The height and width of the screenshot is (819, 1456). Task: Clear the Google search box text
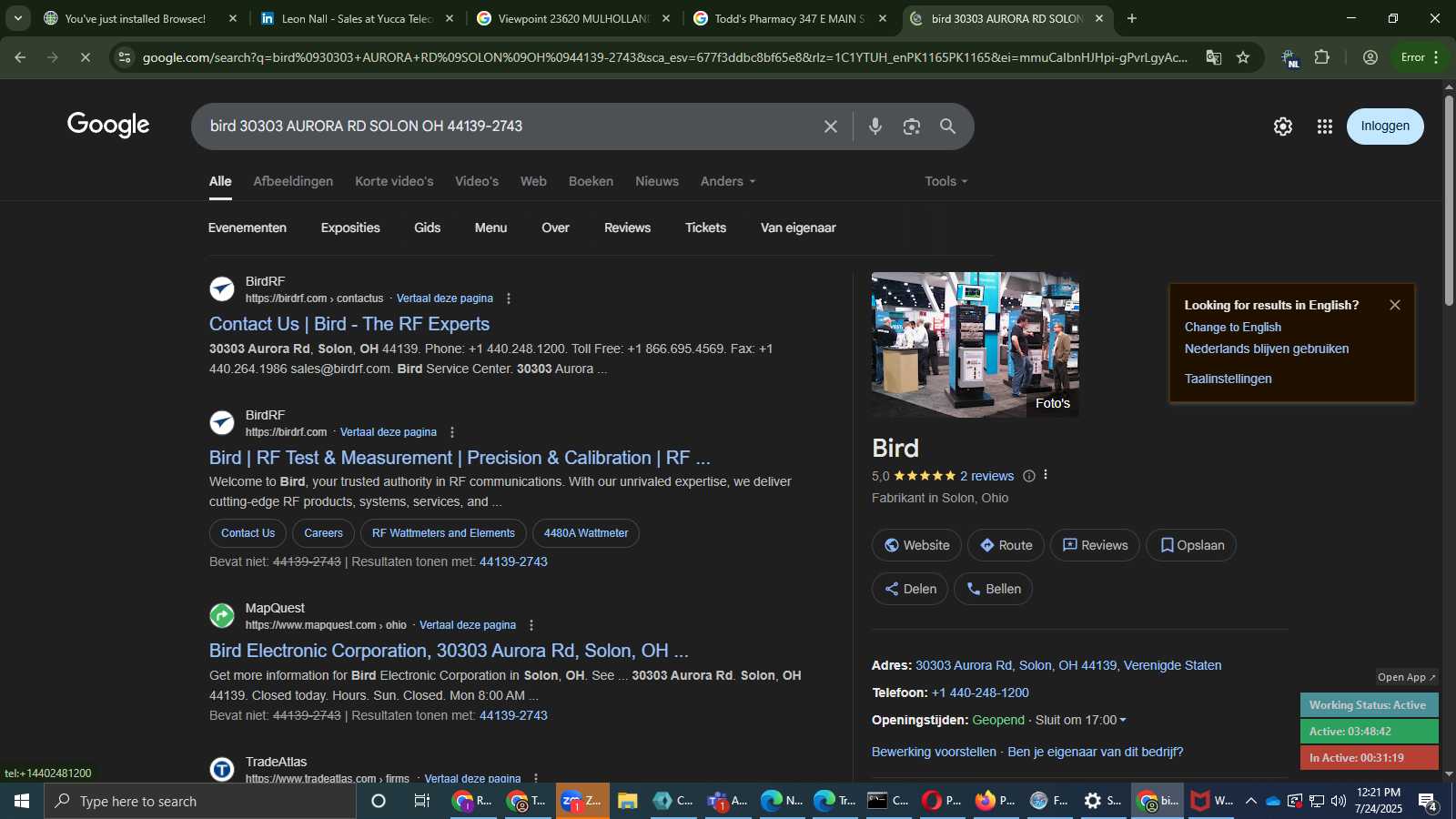point(830,126)
